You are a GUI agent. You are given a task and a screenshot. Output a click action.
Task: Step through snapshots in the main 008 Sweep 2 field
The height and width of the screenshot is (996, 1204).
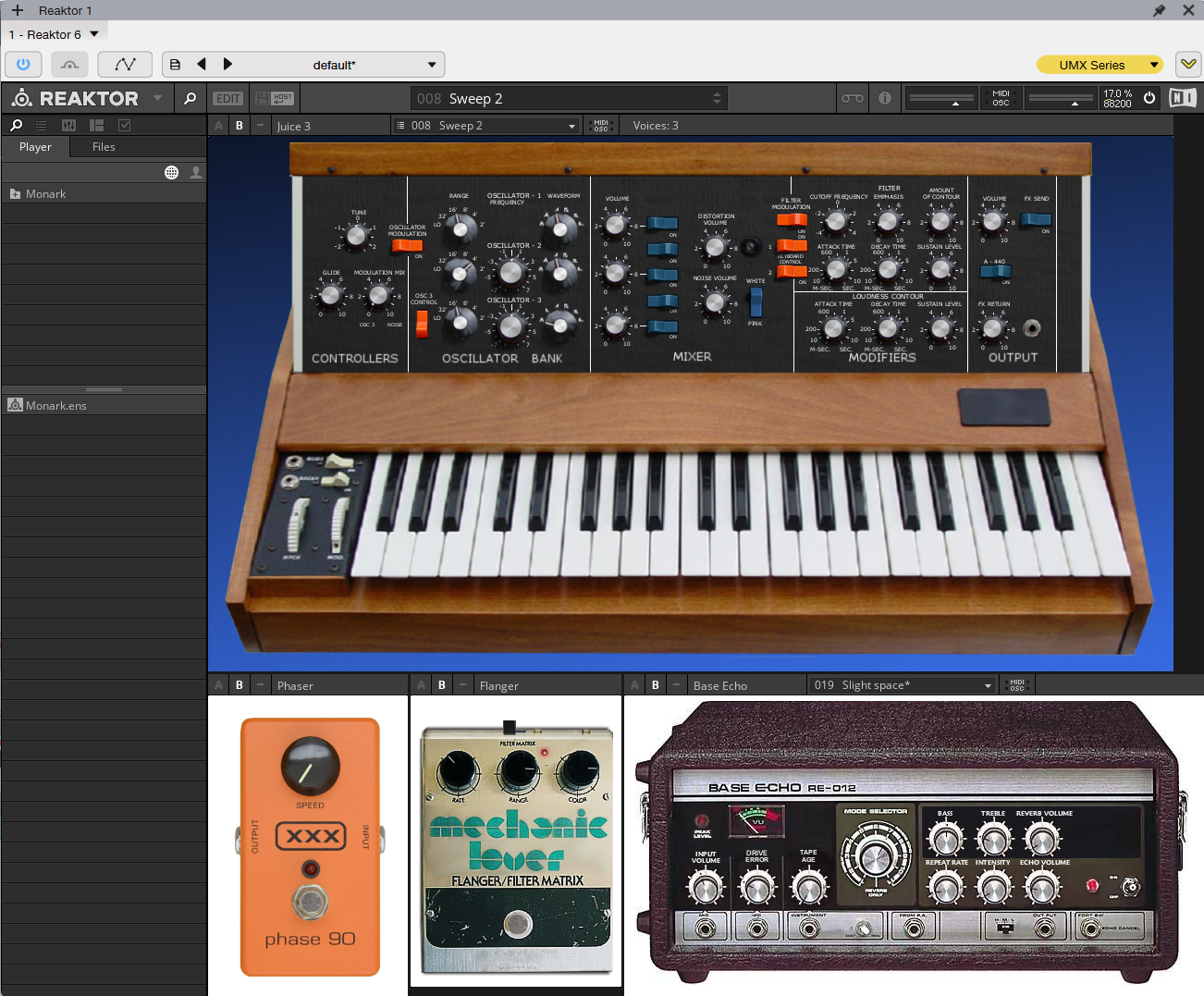tap(717, 98)
